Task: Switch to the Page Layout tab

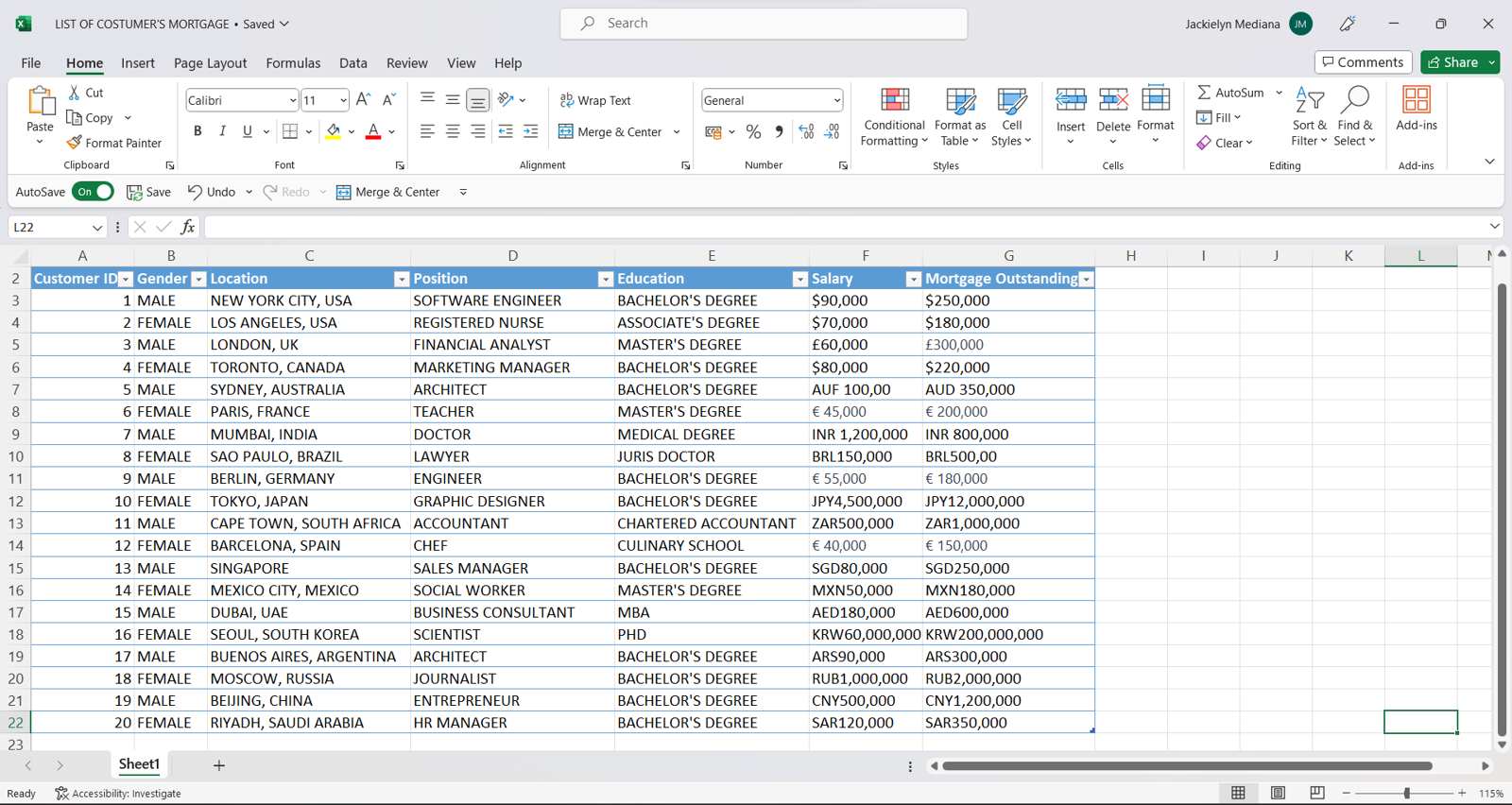Action: pos(210,63)
